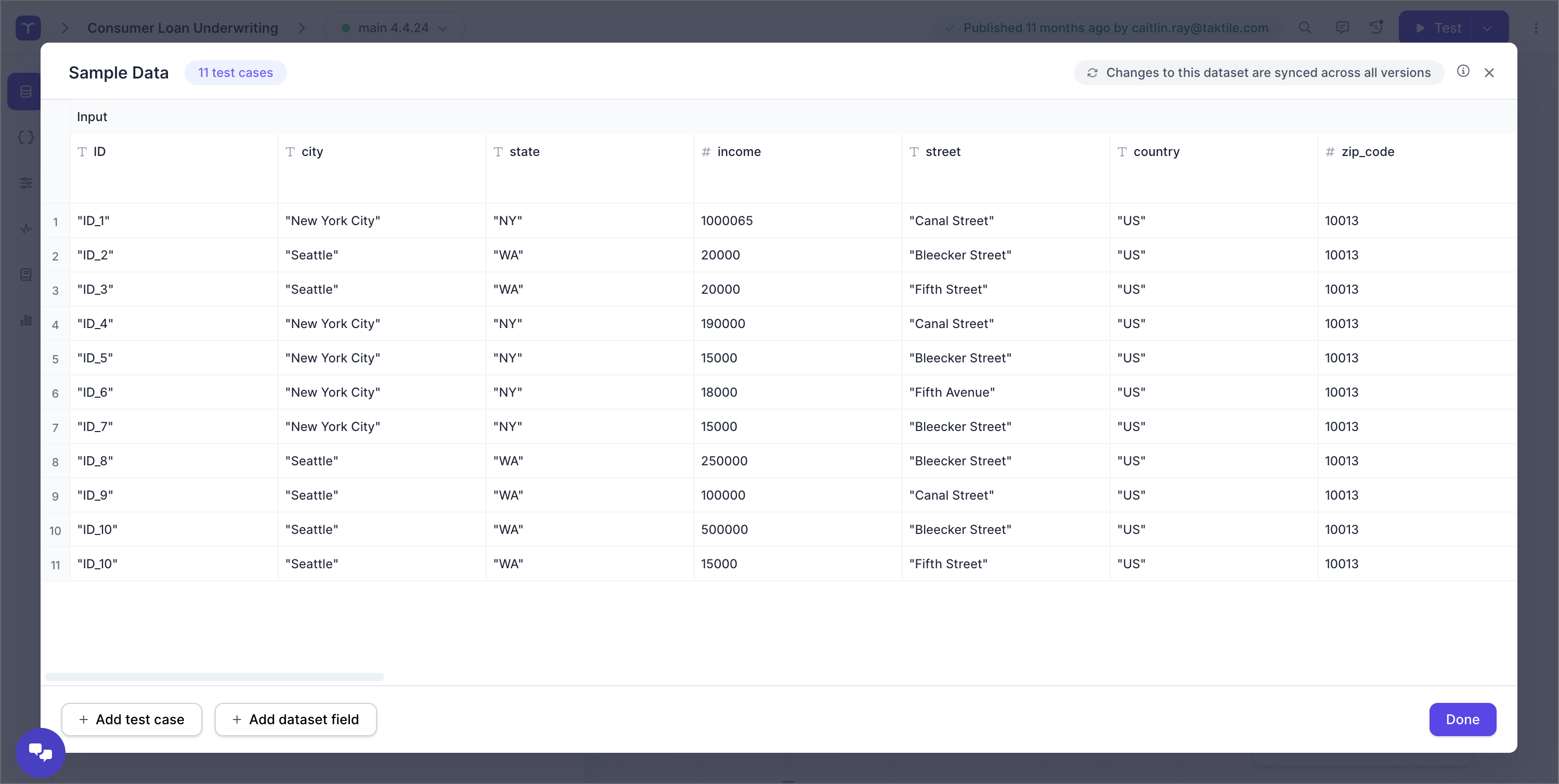Select the "ID_7" cell

pyautogui.click(x=174, y=426)
